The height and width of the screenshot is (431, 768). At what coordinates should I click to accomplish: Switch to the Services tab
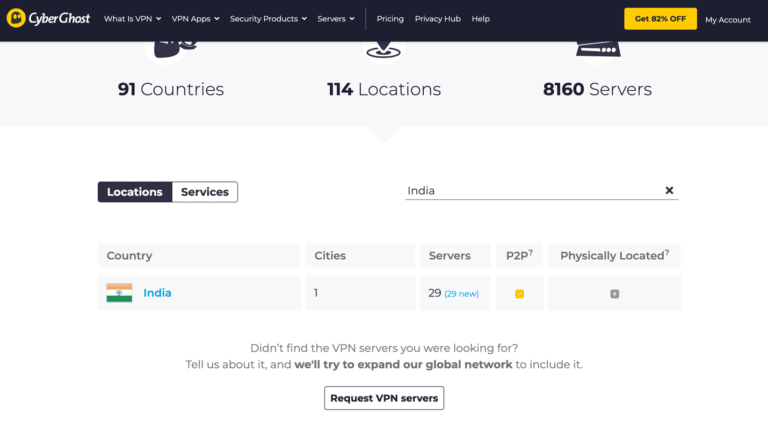click(x=205, y=192)
